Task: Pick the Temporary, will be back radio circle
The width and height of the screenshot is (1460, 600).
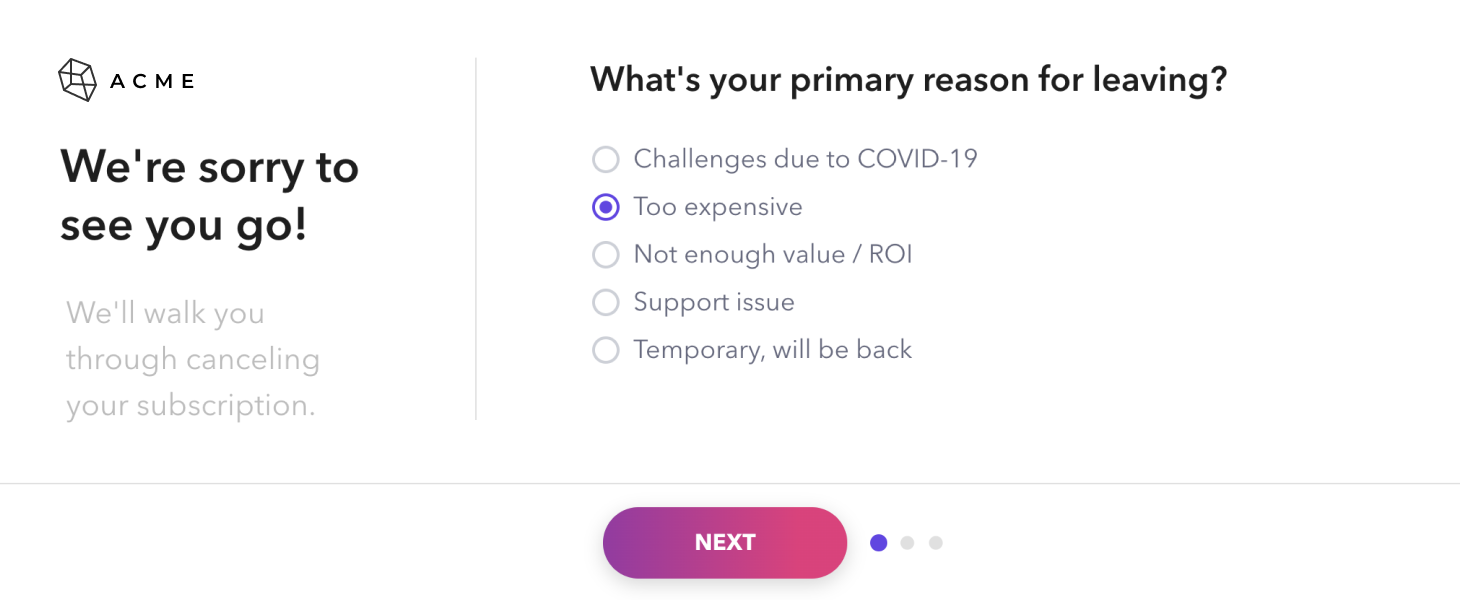Action: pyautogui.click(x=606, y=350)
